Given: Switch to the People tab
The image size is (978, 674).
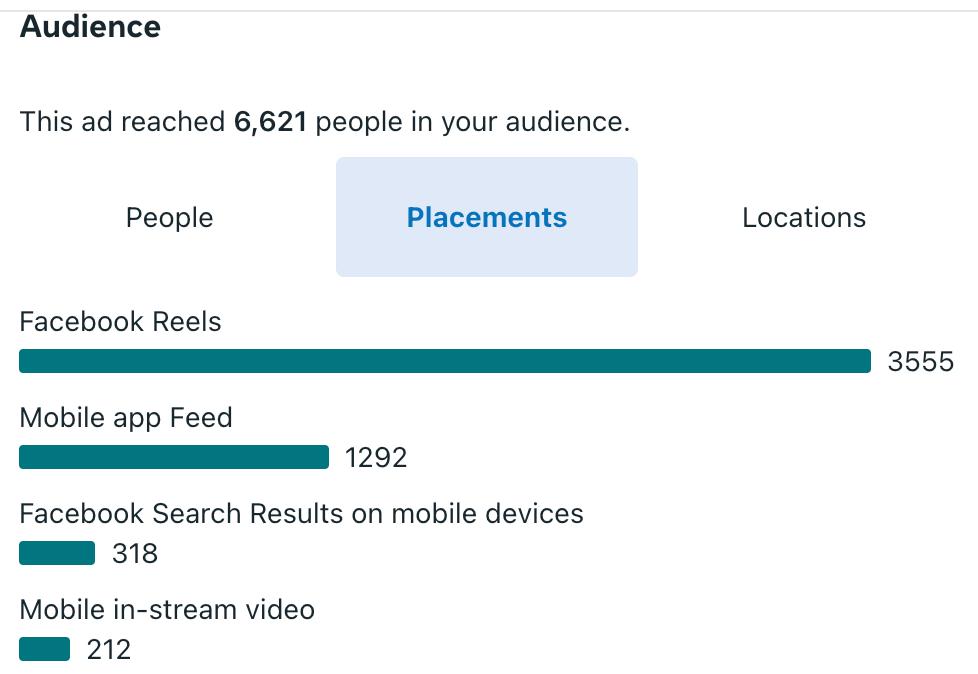Looking at the screenshot, I should point(169,218).
